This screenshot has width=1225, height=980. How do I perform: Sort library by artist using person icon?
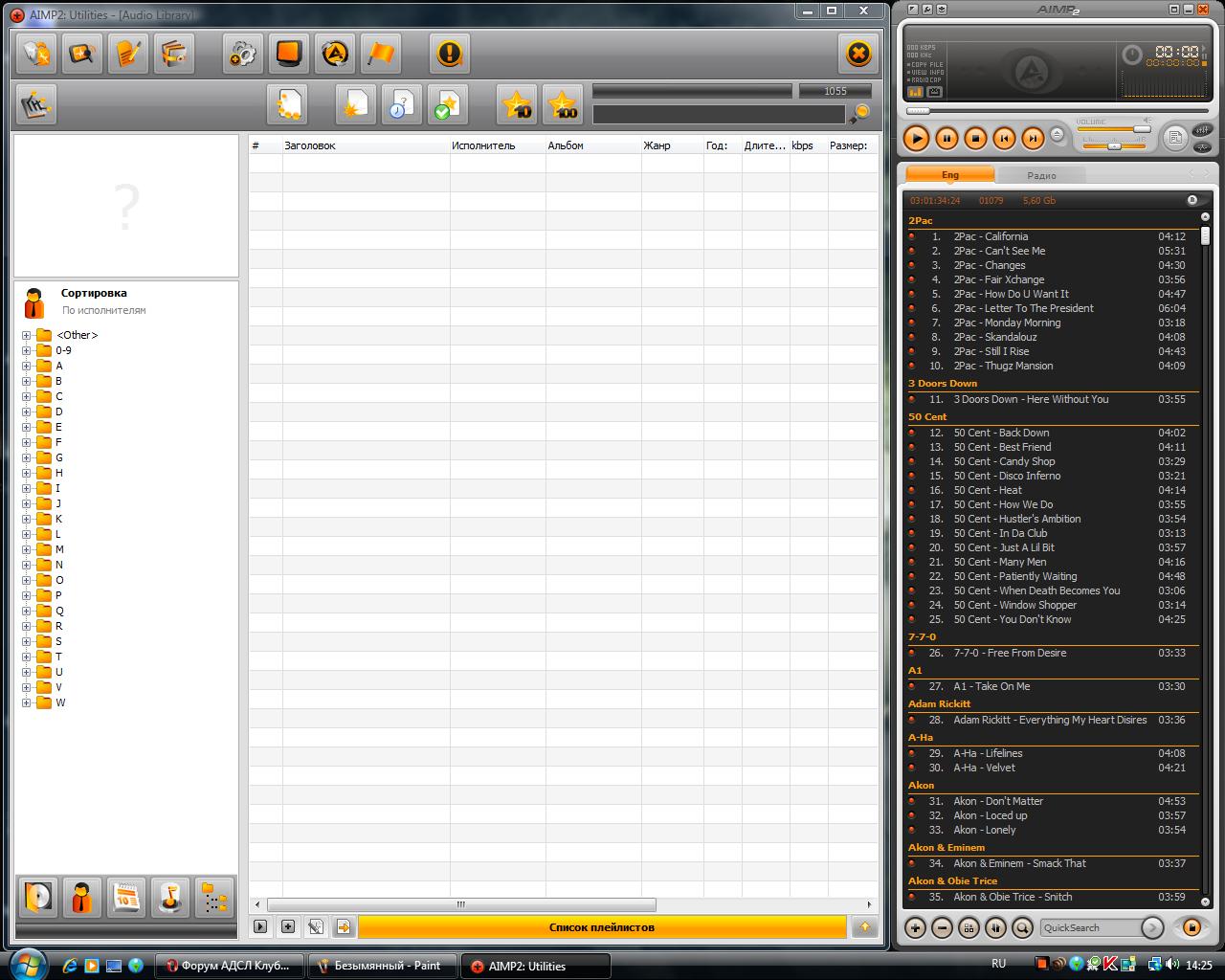(x=80, y=898)
